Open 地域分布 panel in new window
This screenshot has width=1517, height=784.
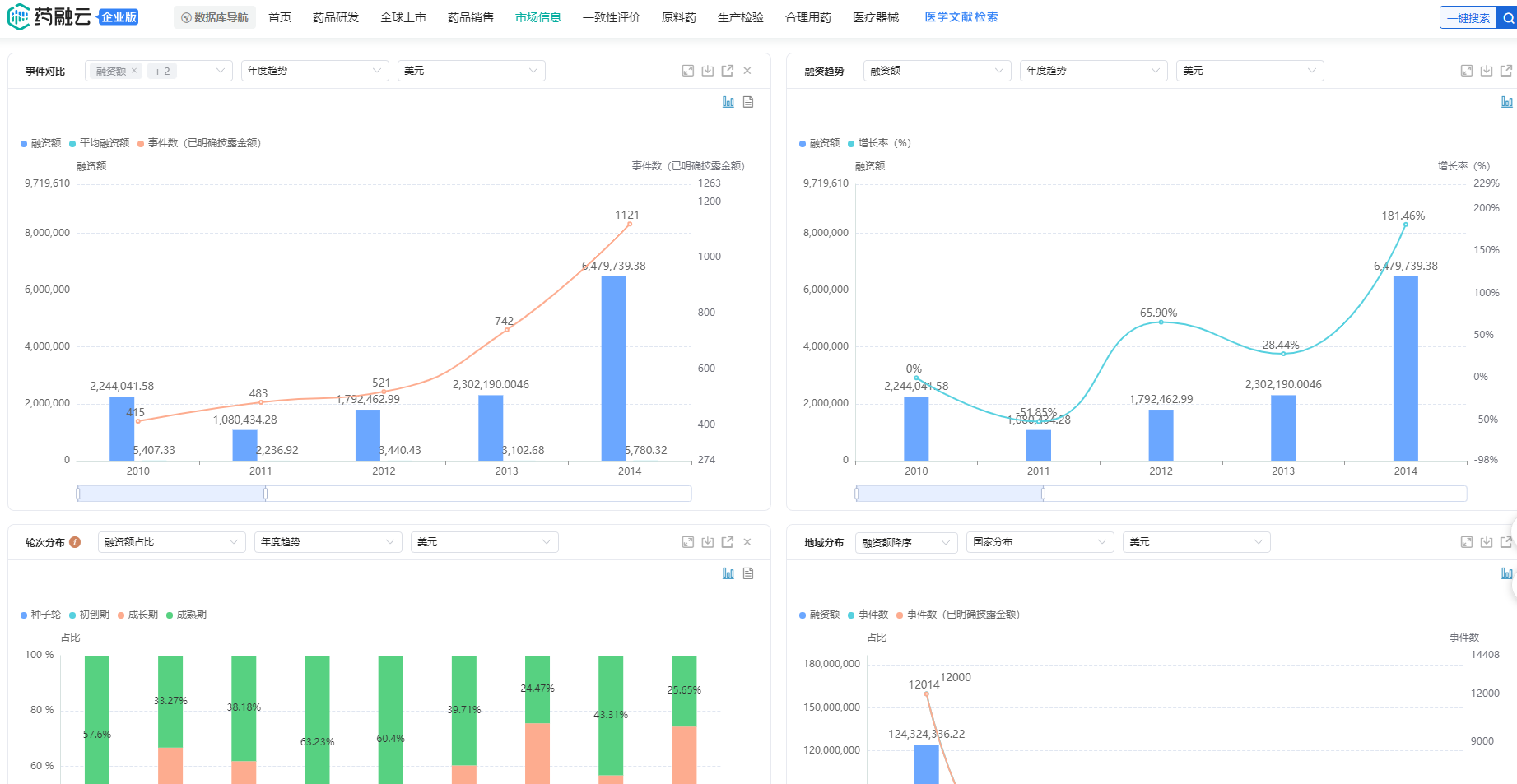1506,542
